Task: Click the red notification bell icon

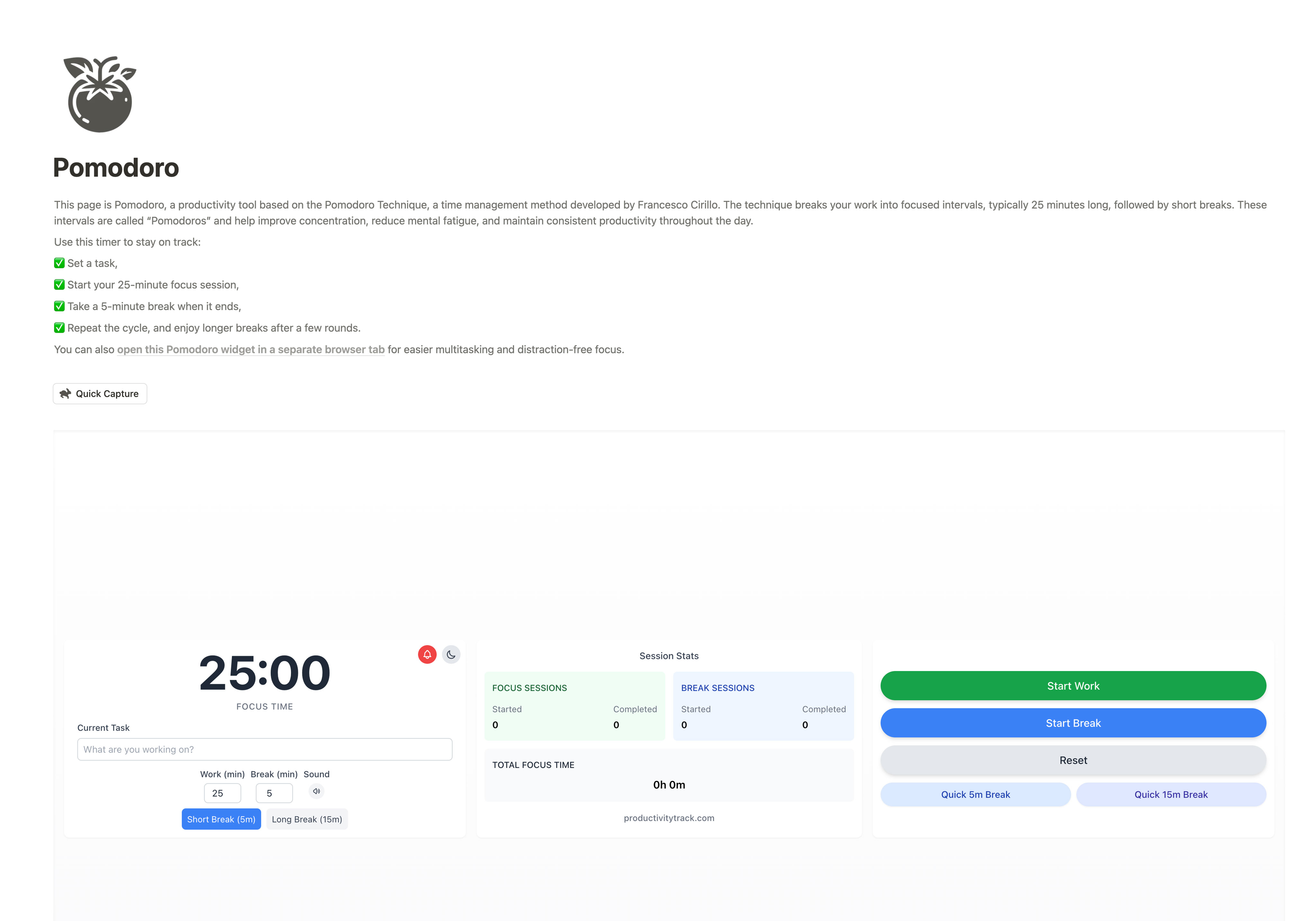Action: (427, 655)
